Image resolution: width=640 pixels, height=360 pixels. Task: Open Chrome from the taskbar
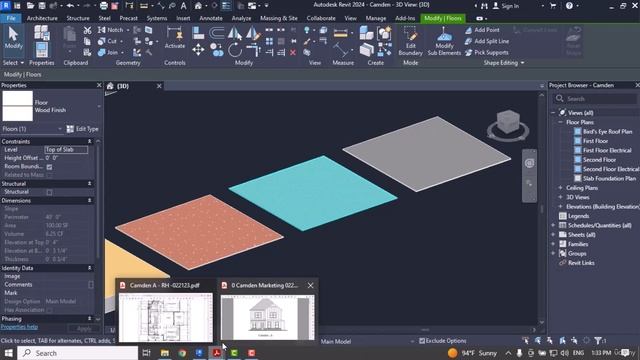tap(182, 353)
